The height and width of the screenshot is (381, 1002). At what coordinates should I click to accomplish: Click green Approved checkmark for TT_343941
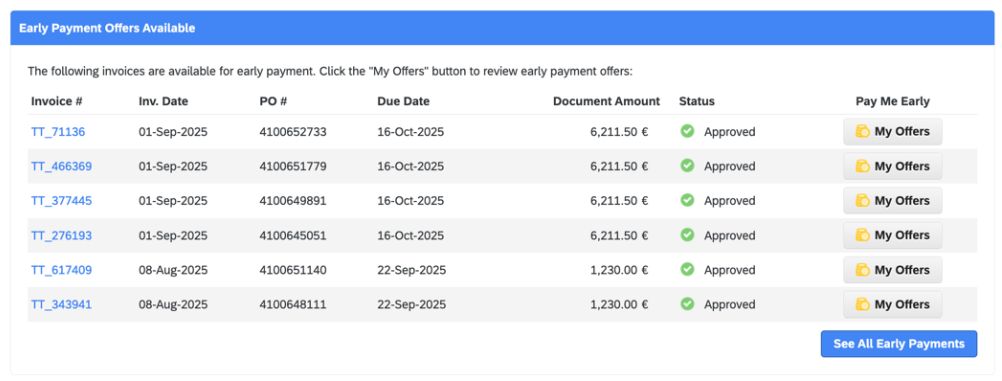tap(687, 304)
